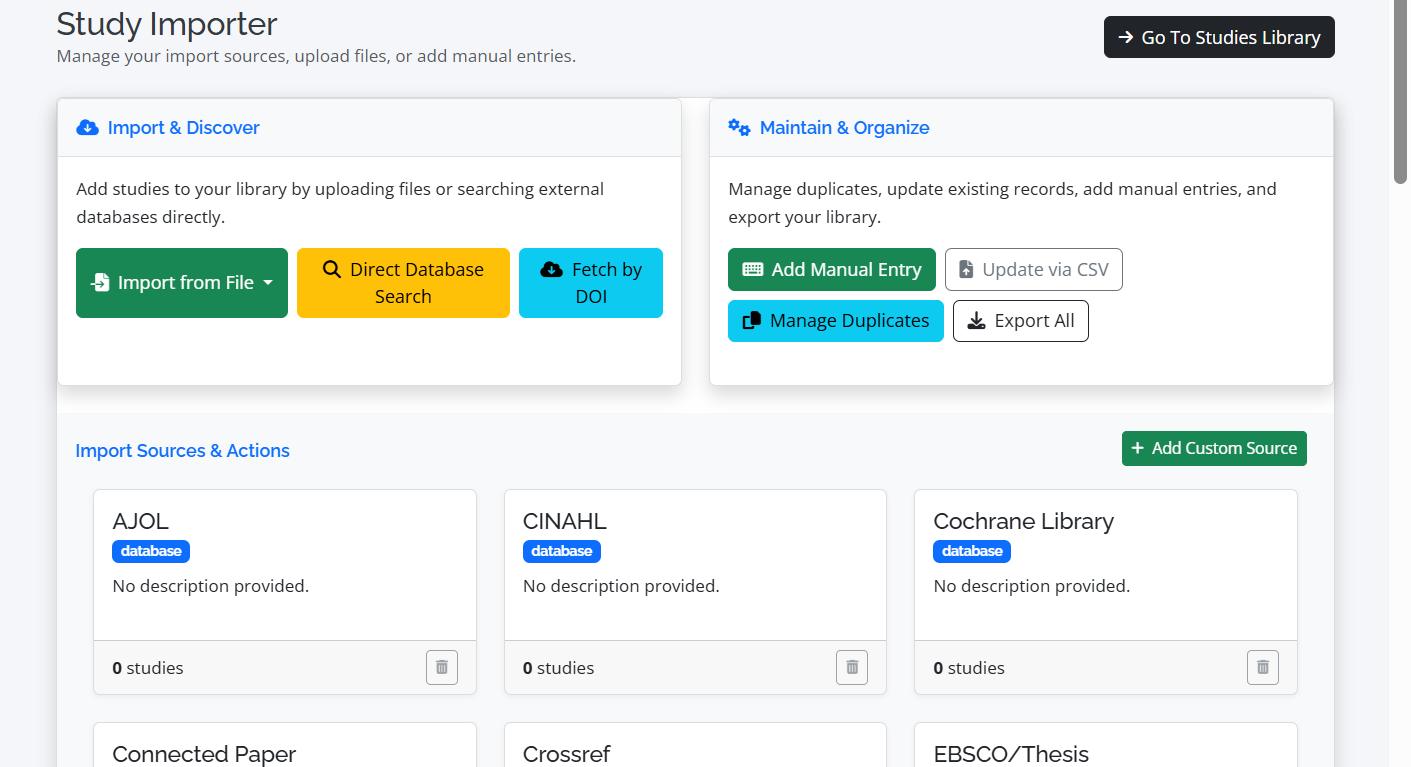Click the Crossref source title
Screen dimensions: 1411x767
(x=567, y=754)
